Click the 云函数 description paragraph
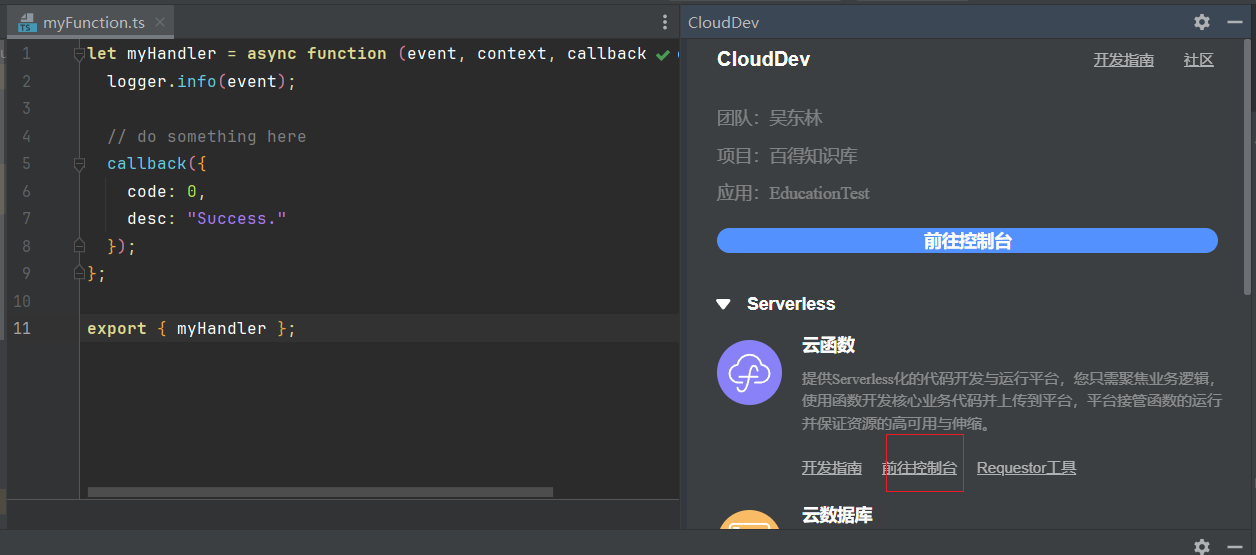The height and width of the screenshot is (555, 1256). (1011, 401)
